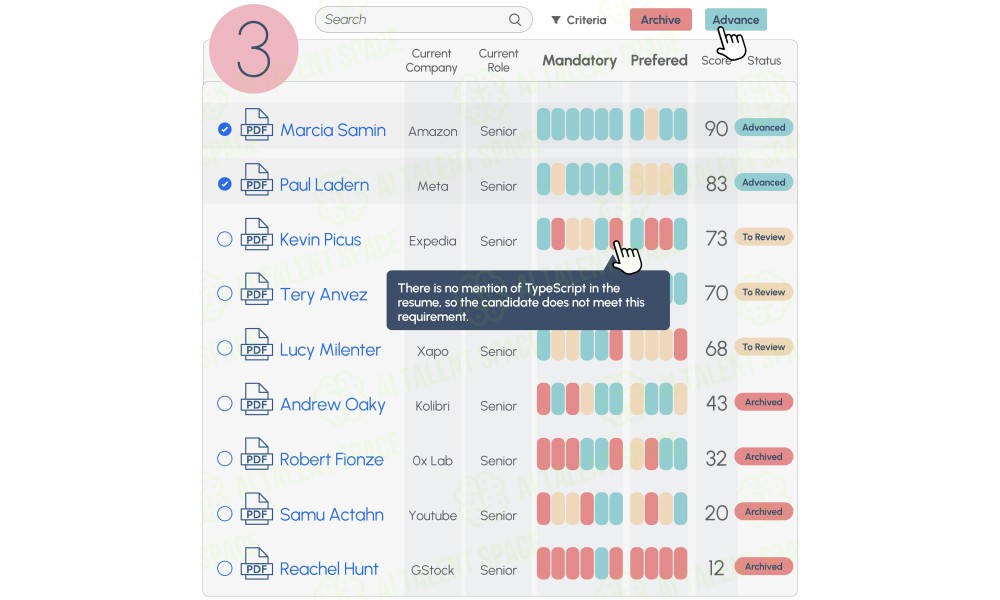The image size is (1000, 600).
Task: Uncheck the Marcia Samin row checkbox
Action: tap(224, 129)
